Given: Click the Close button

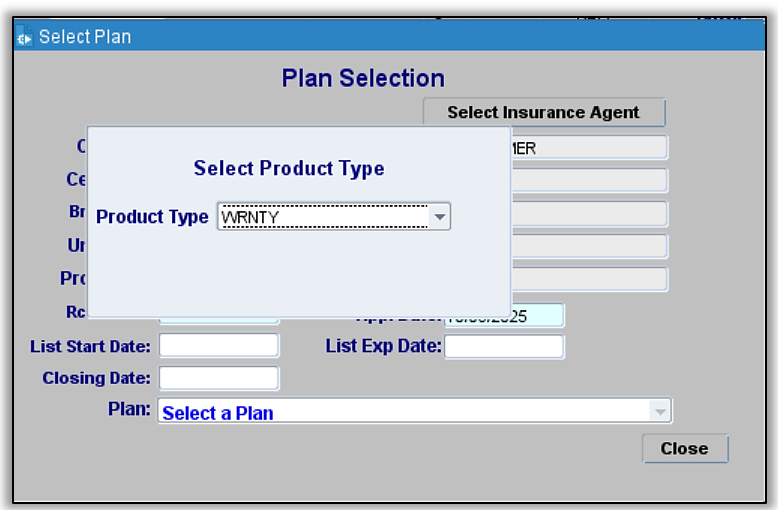Looking at the screenshot, I should tap(685, 449).
